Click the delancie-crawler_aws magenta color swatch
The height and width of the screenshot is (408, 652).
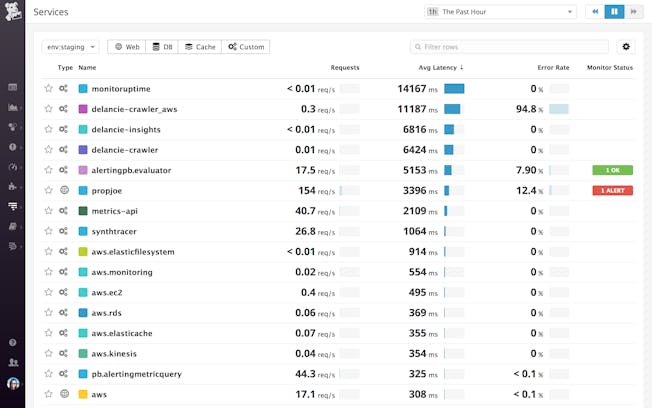point(83,109)
